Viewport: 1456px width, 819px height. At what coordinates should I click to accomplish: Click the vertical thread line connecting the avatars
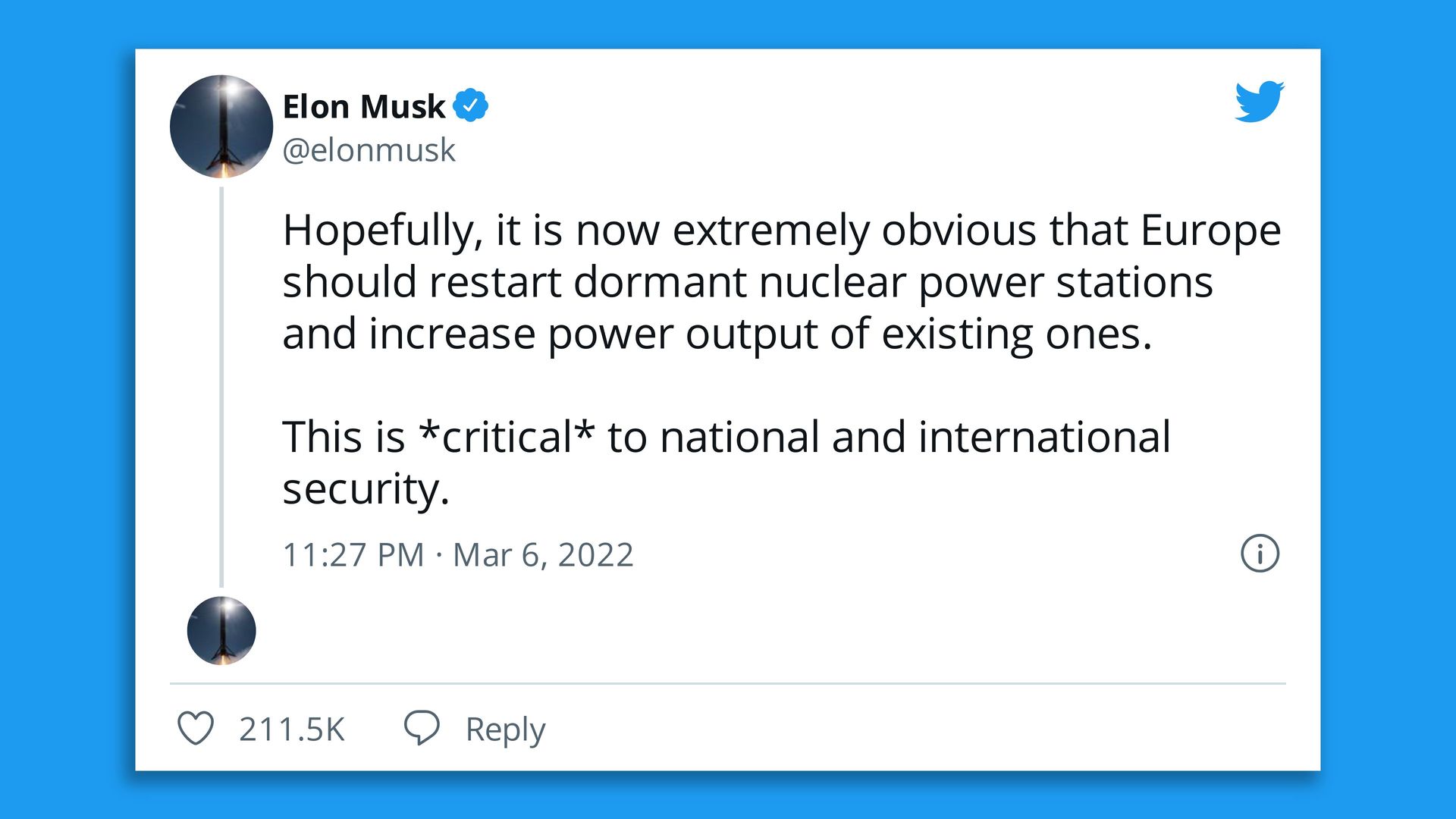221,387
